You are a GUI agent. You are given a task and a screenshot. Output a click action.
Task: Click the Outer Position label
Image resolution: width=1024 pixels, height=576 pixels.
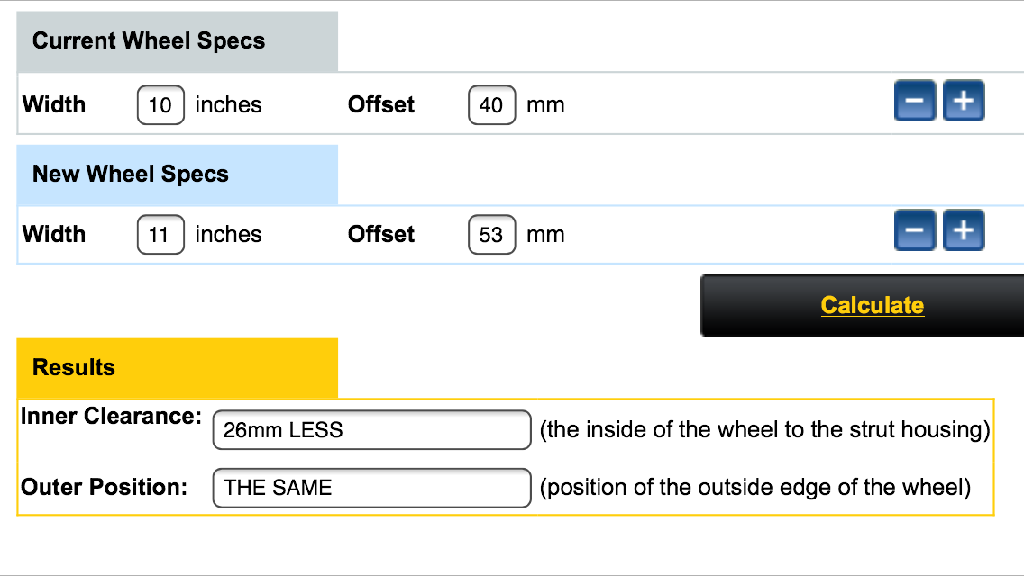click(x=105, y=488)
